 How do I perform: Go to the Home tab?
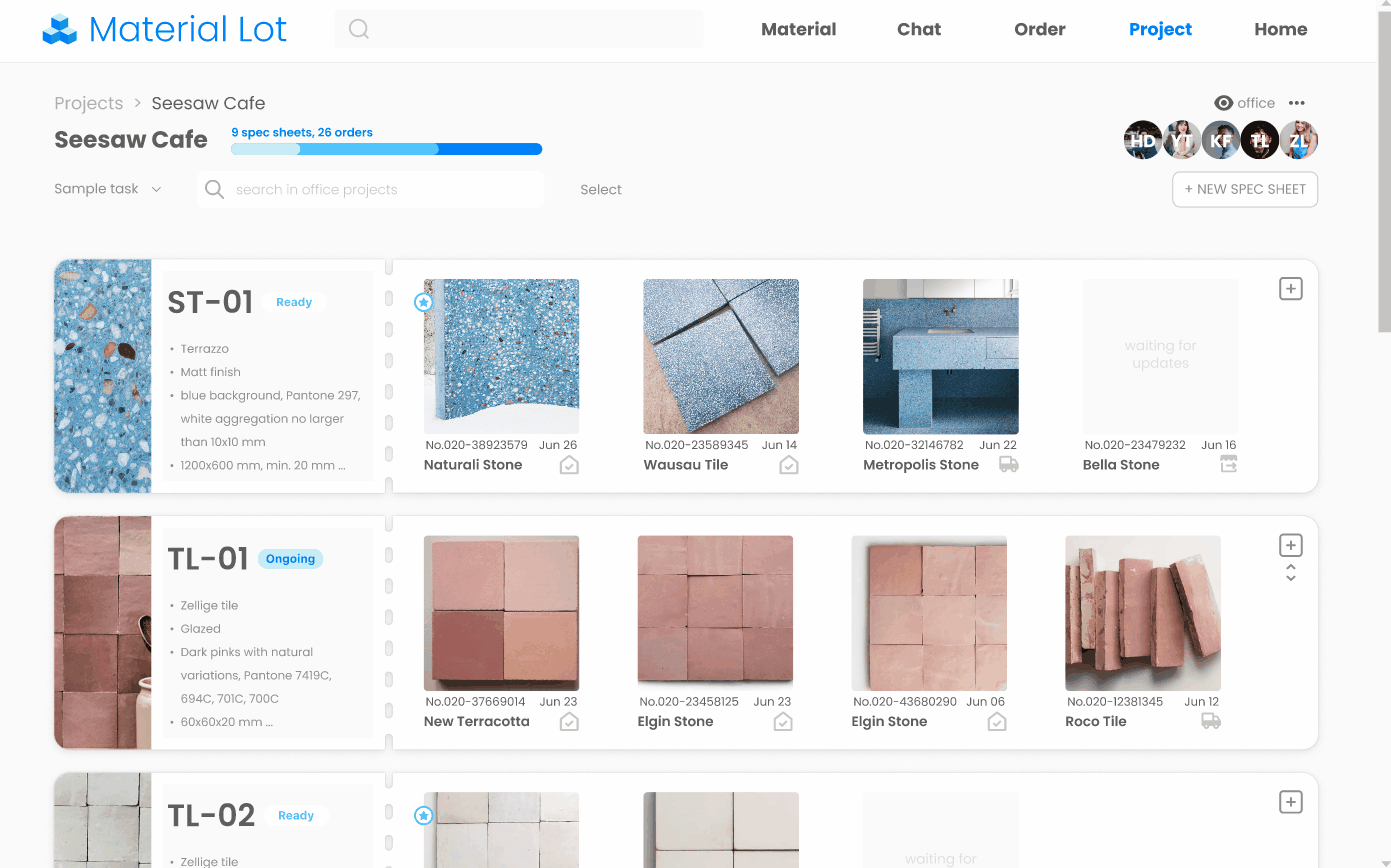[x=1281, y=30]
